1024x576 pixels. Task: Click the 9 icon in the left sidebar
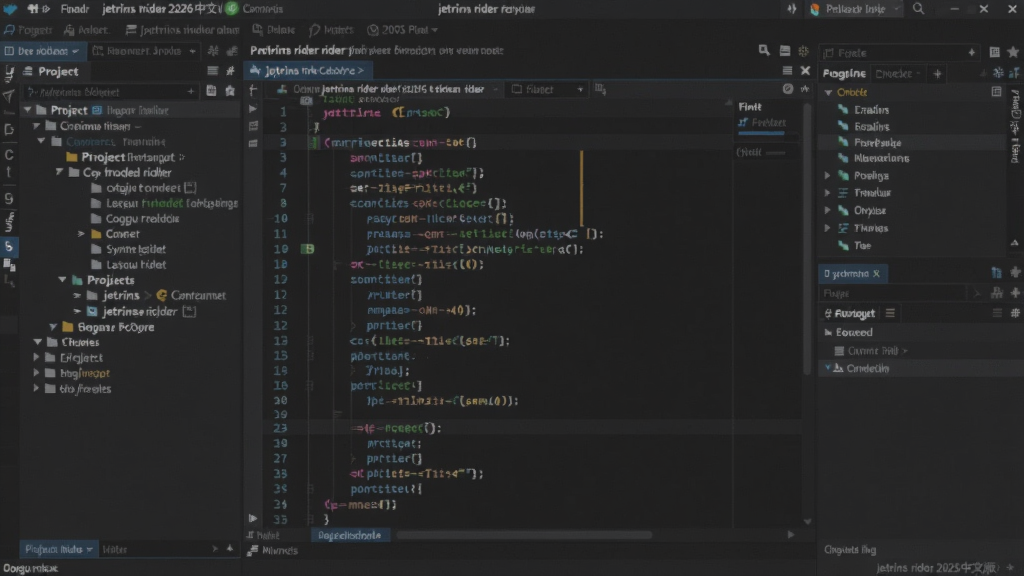tap(8, 198)
